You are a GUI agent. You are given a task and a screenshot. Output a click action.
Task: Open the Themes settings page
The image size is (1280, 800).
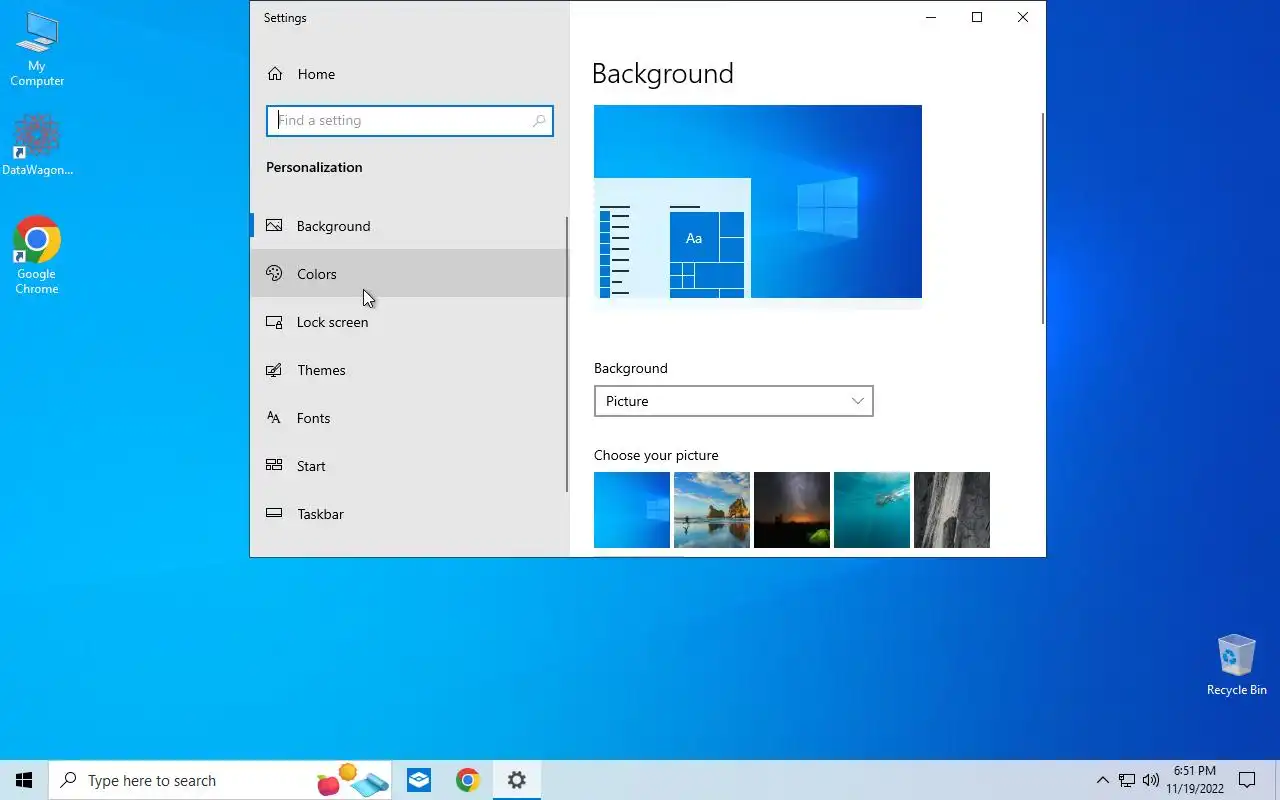408,370
